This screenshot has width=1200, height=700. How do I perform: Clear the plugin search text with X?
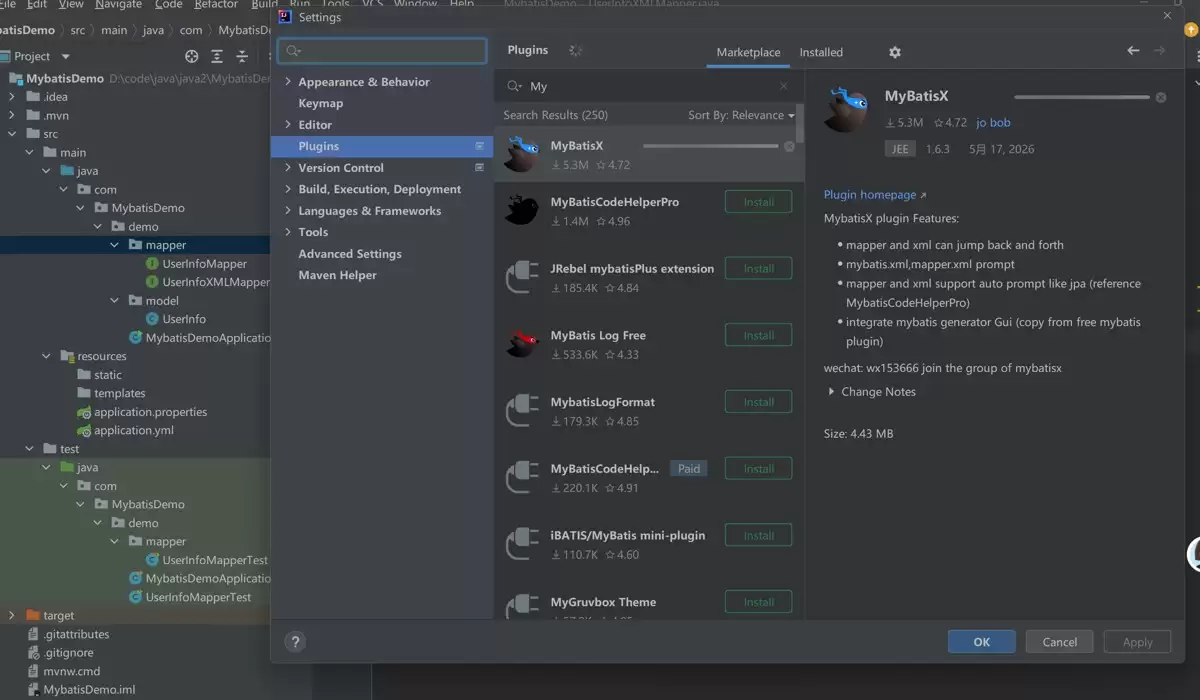(x=784, y=87)
